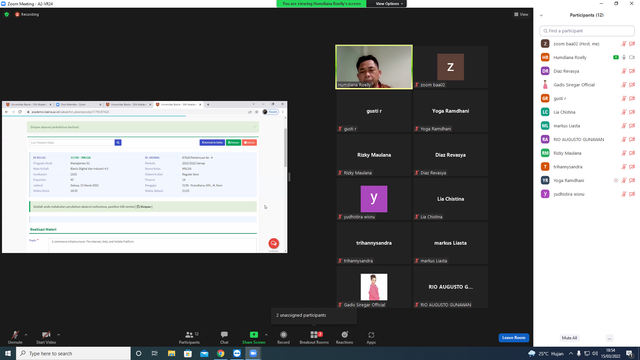This screenshot has height=360, width=640.
Task: Toggle mic of RIO AUGUSTO GUNAWAN in list
Action: tap(624, 140)
